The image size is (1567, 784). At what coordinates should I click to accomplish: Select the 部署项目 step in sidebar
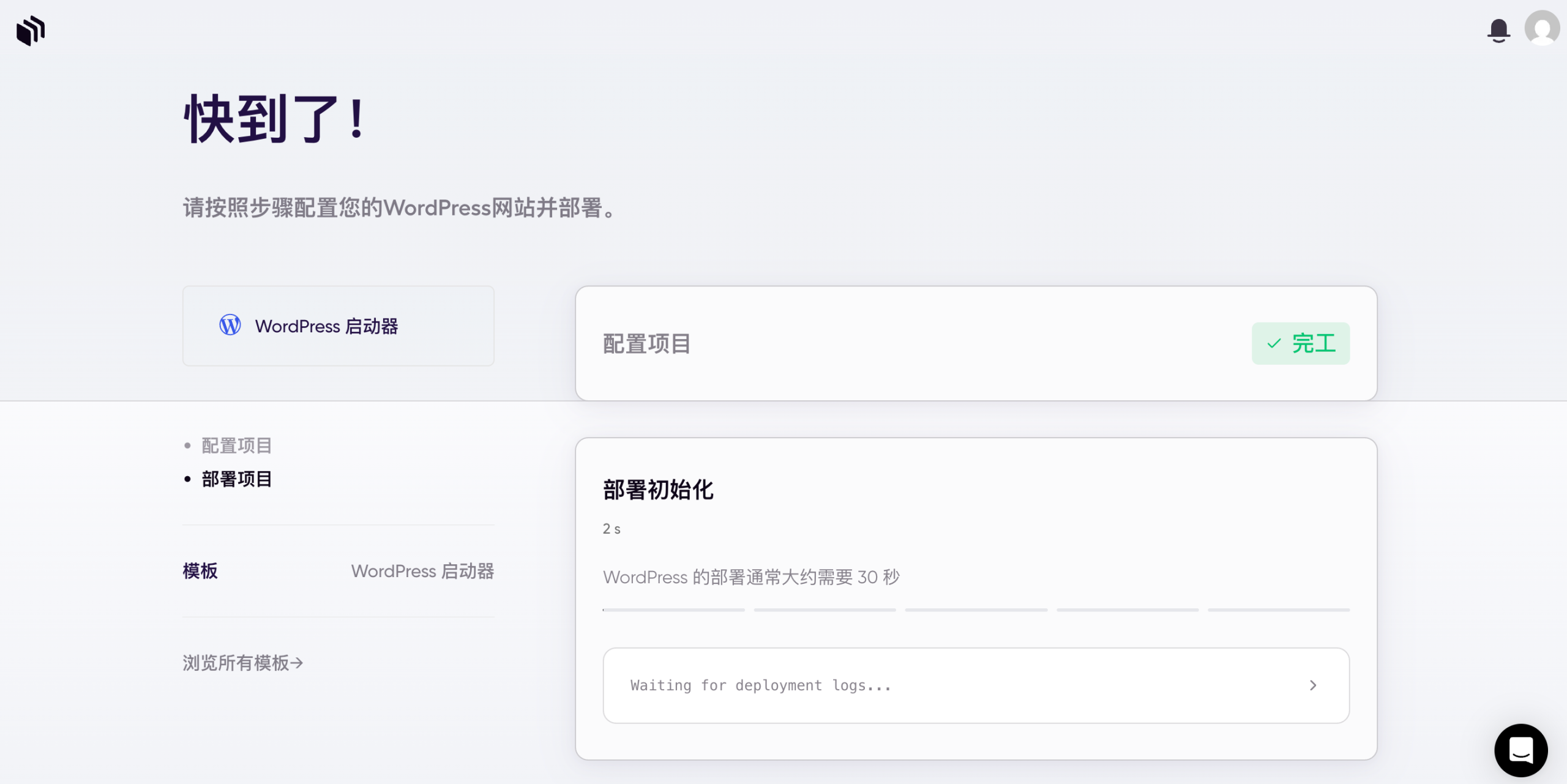click(236, 479)
